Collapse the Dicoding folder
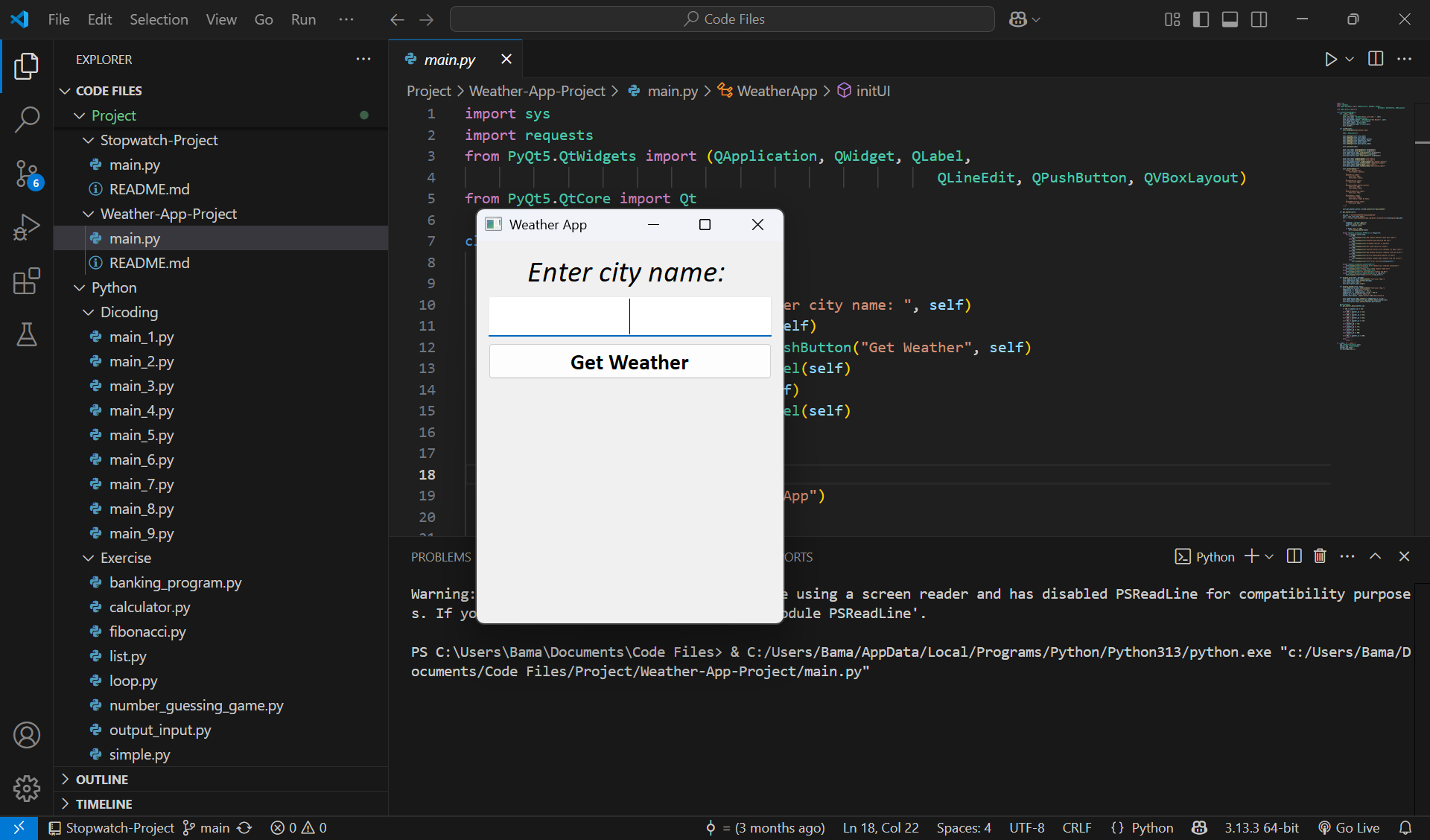The width and height of the screenshot is (1430, 840). [221, 312]
